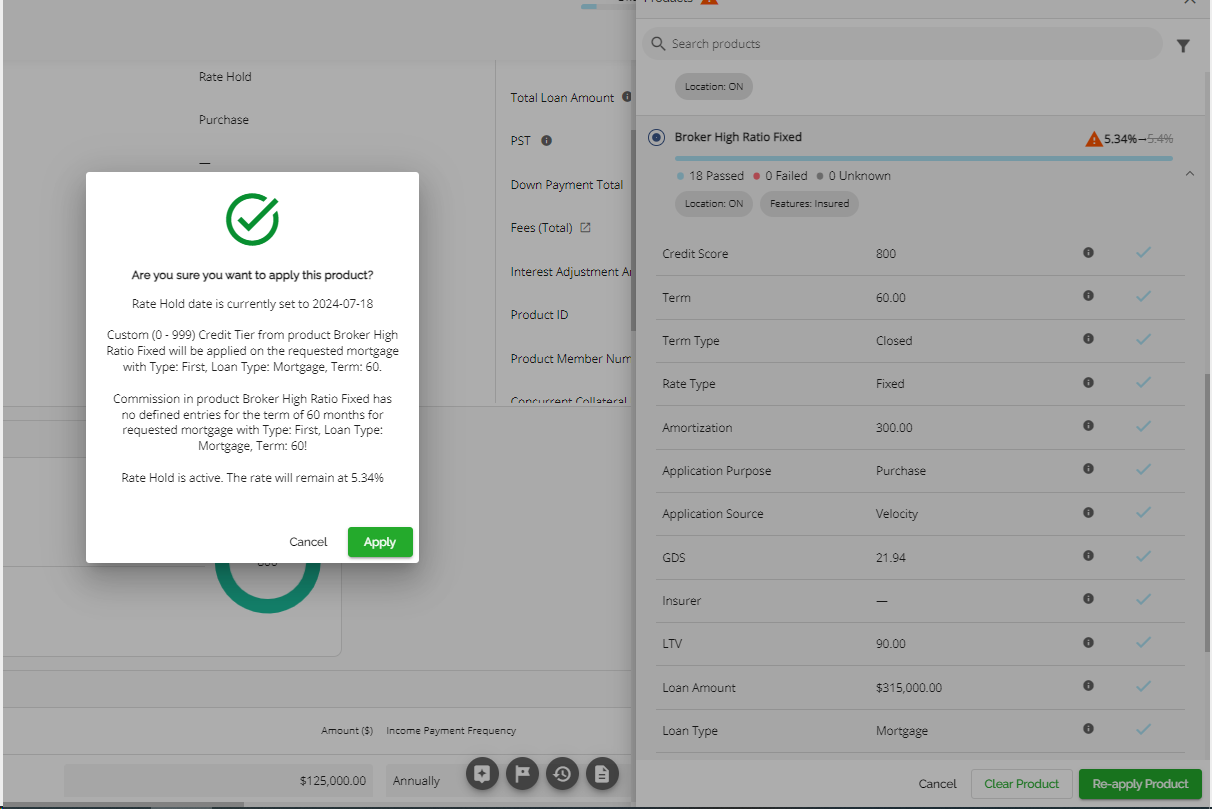Click the note icon in floating toolbar
Screen dimensions: 1212x809
pos(482,773)
